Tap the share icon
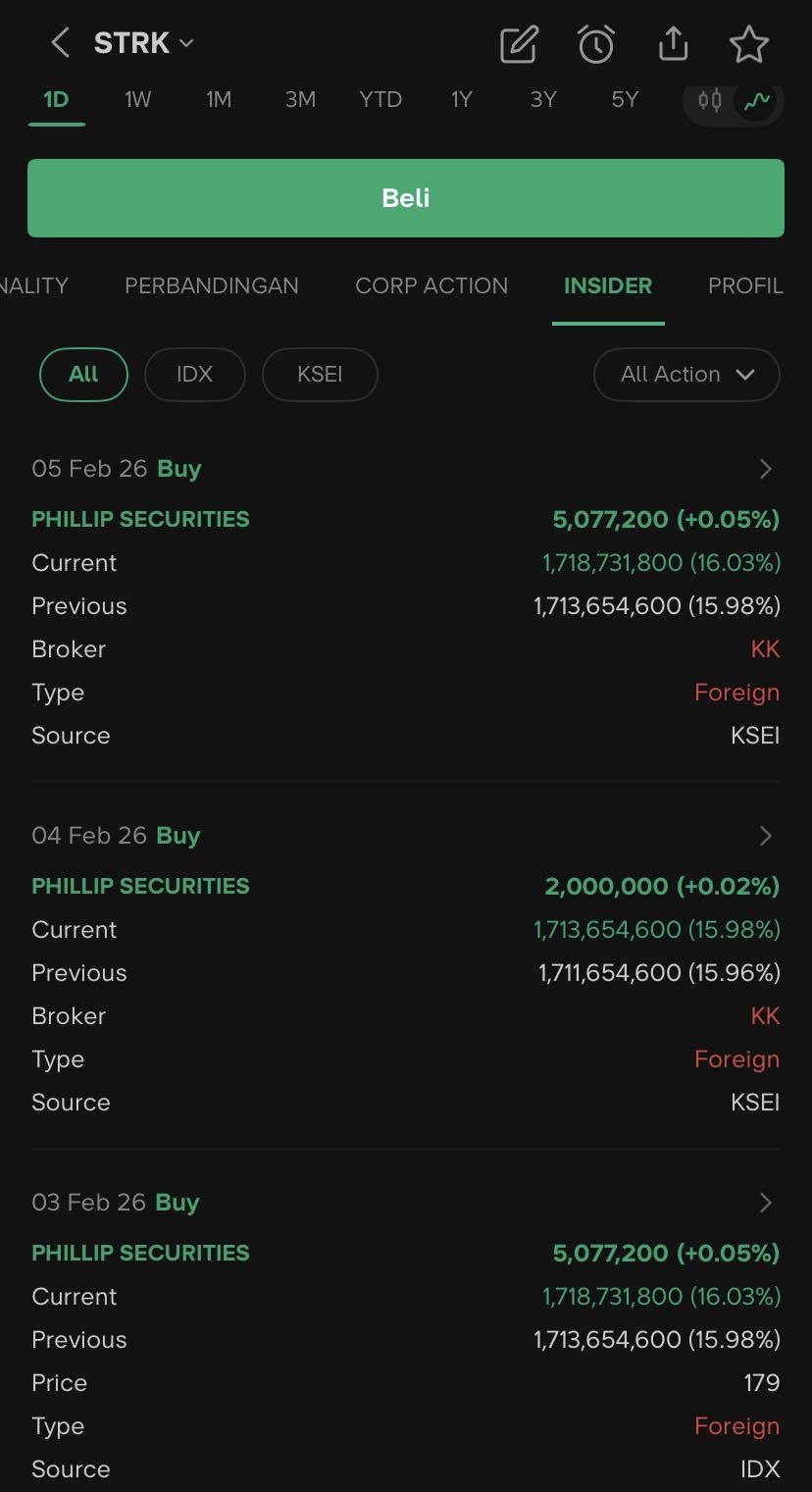Image resolution: width=812 pixels, height=1492 pixels. point(673,44)
